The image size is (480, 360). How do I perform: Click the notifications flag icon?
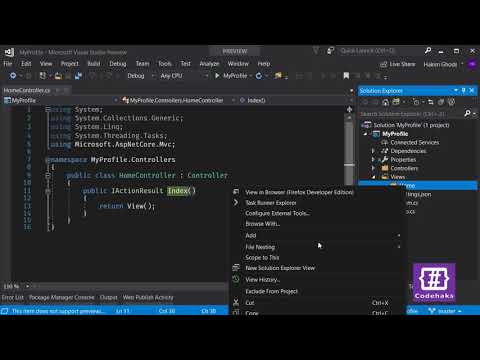point(315,51)
